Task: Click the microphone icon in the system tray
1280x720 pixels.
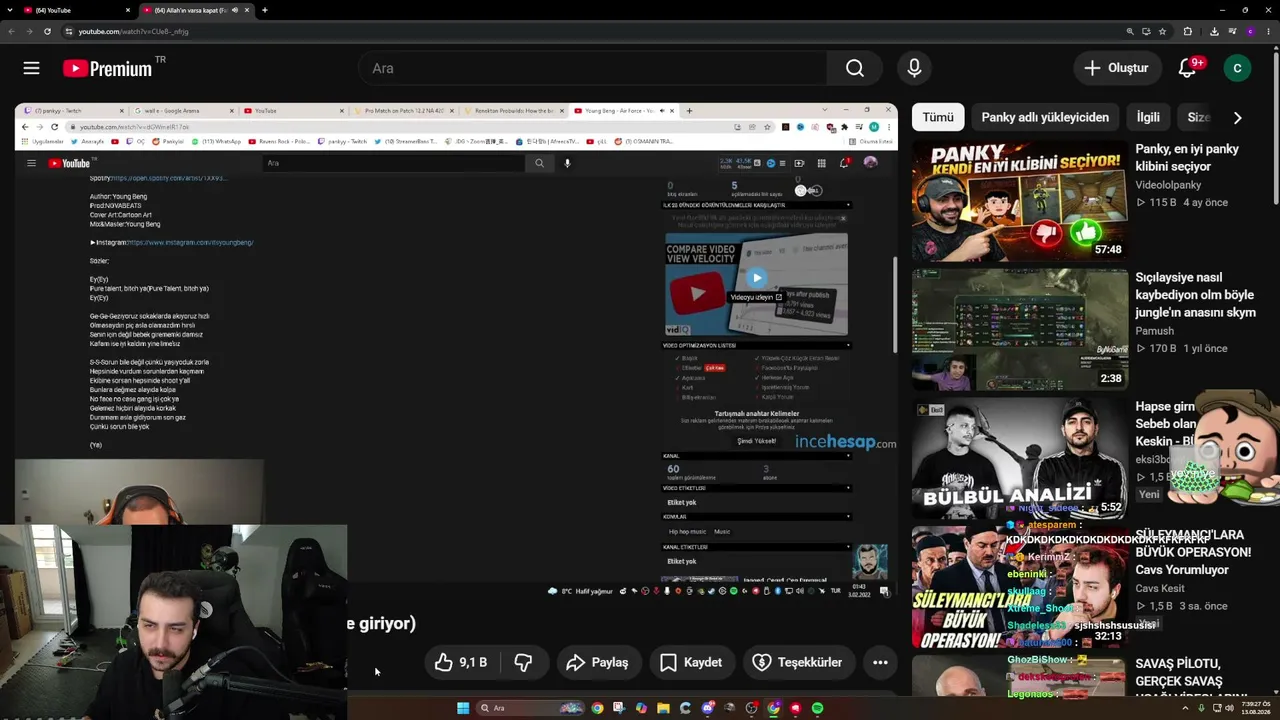Action: click(1202, 708)
